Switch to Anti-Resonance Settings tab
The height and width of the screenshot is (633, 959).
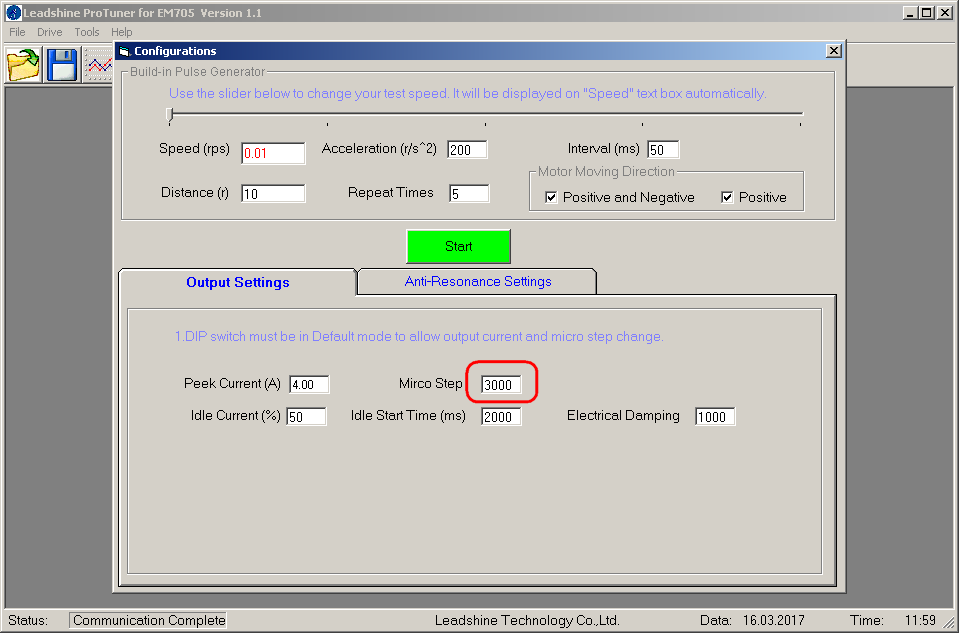478,281
